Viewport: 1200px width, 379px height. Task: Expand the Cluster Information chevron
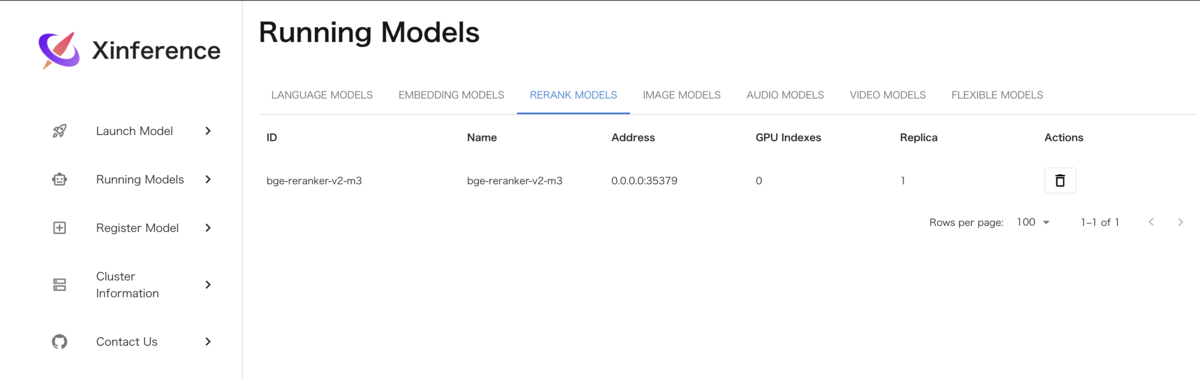click(x=208, y=285)
